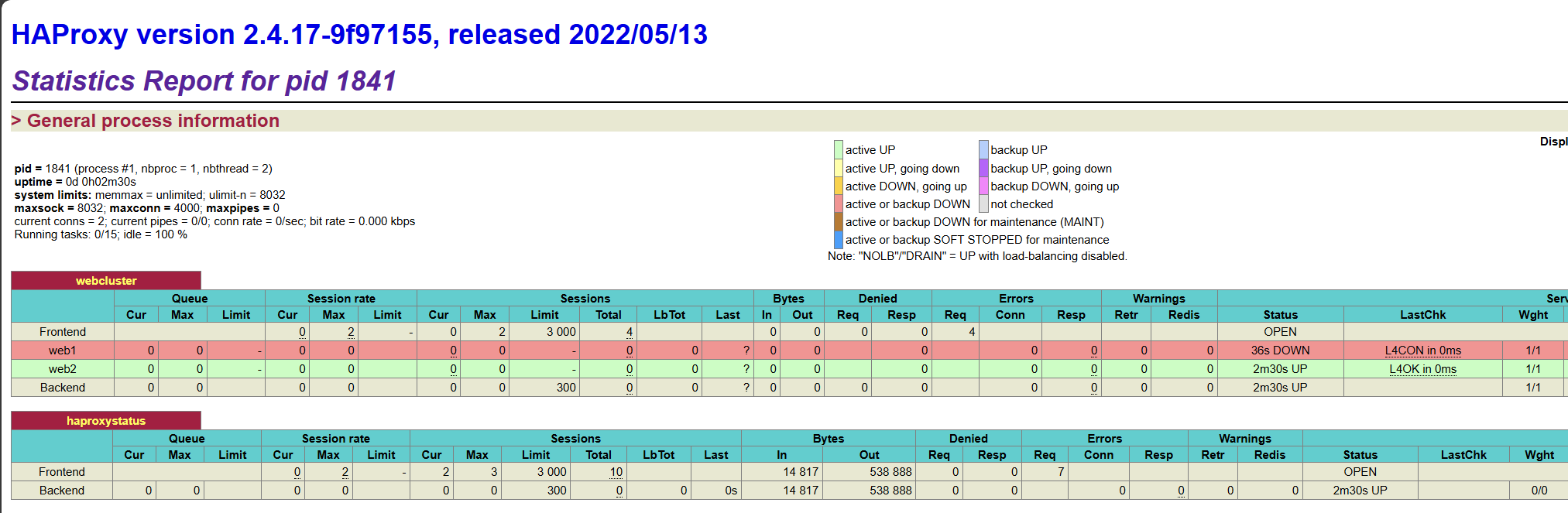1568x513 pixels.
Task: Open the haproxystatus proxy title link
Action: [106, 421]
